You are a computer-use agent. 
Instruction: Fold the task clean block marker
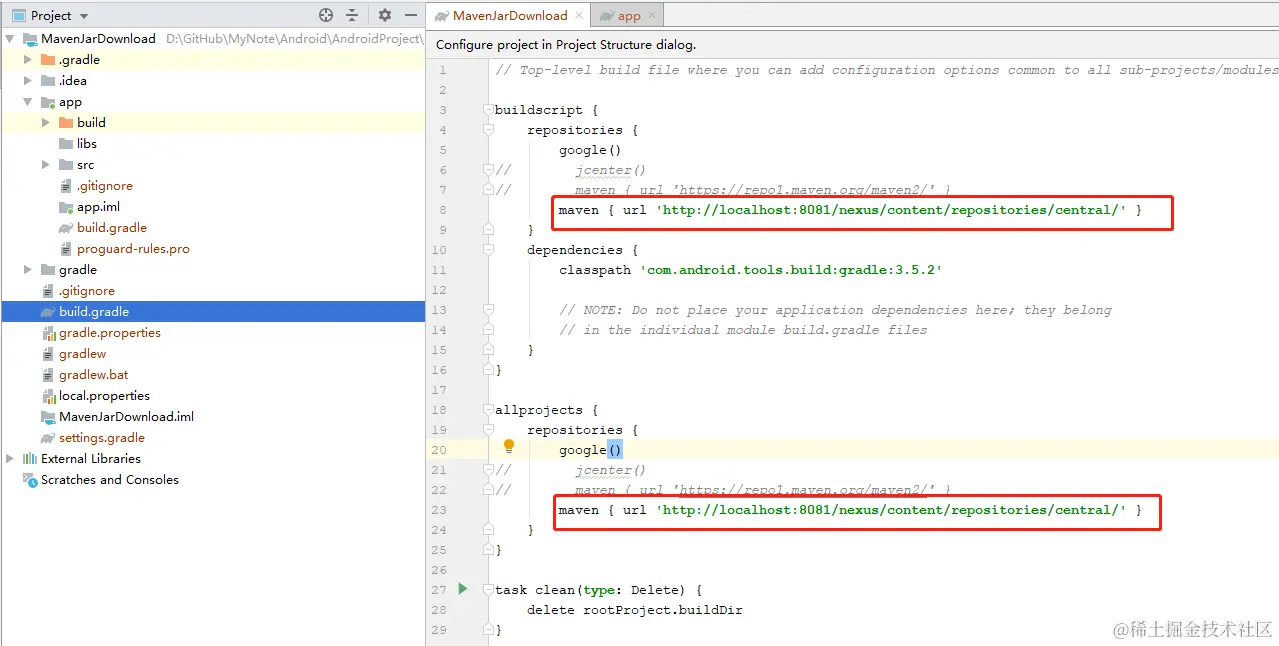[x=488, y=590]
